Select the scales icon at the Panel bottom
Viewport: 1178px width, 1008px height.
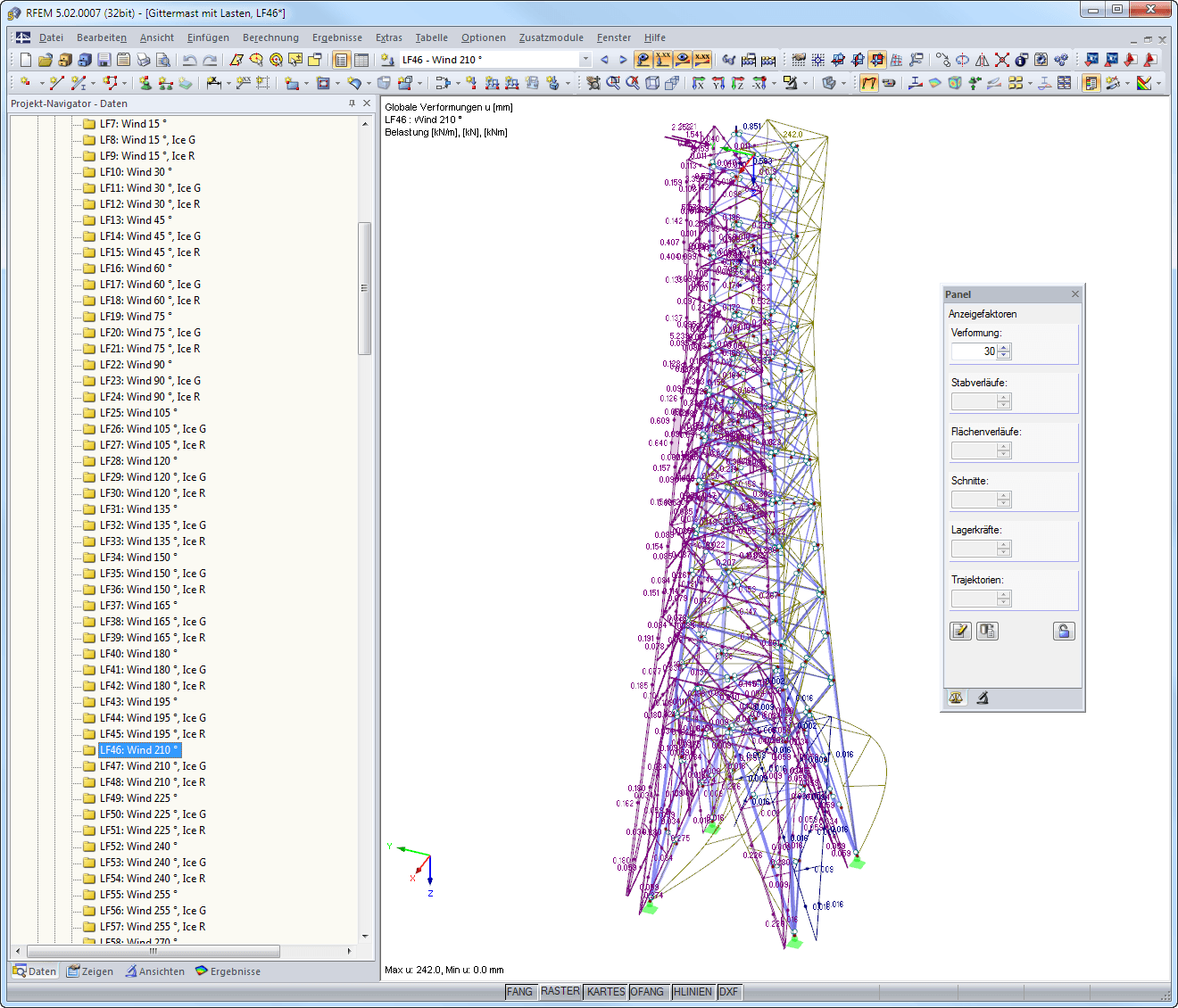pos(956,697)
